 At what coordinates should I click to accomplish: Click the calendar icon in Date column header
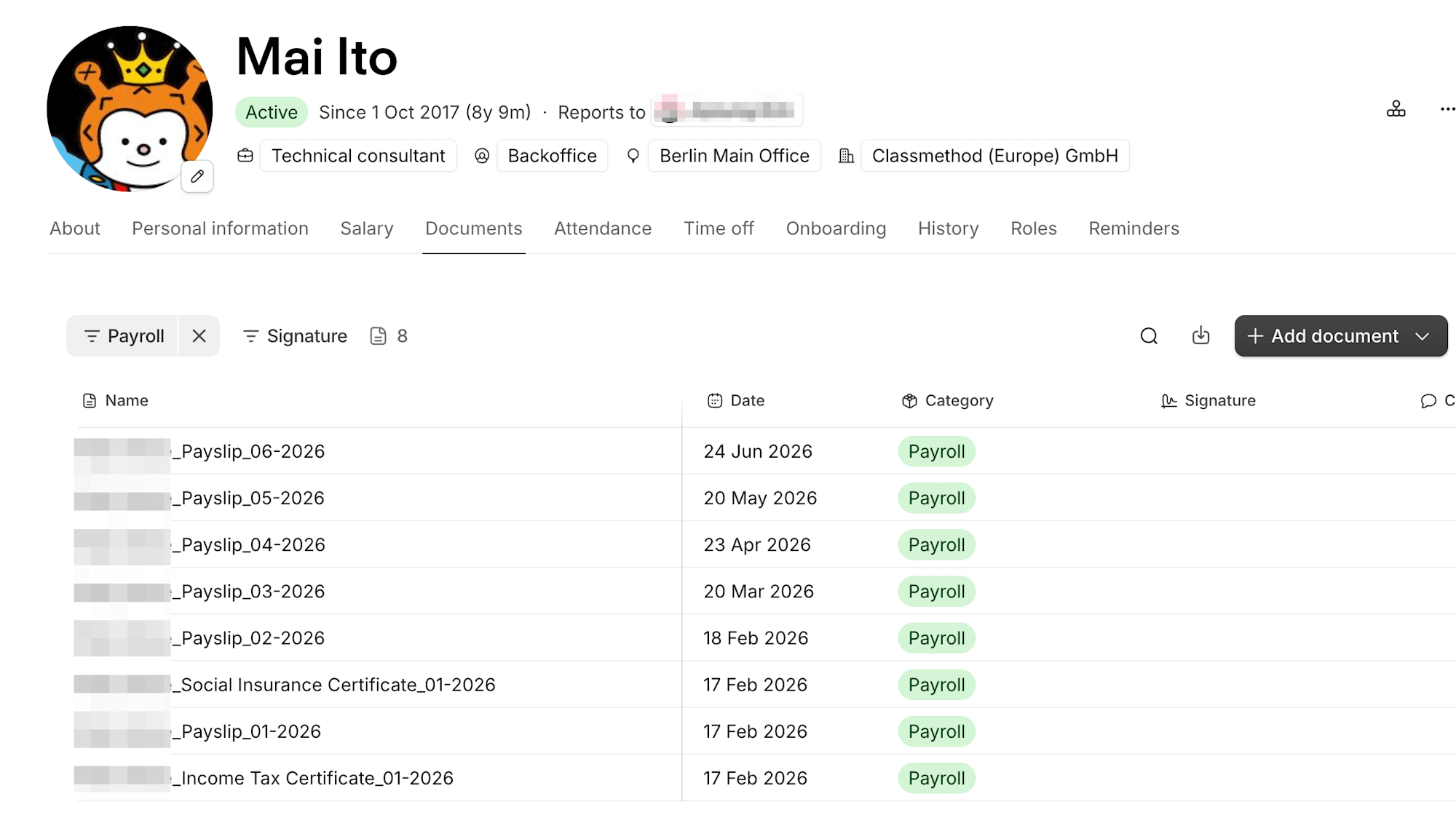pyautogui.click(x=715, y=401)
